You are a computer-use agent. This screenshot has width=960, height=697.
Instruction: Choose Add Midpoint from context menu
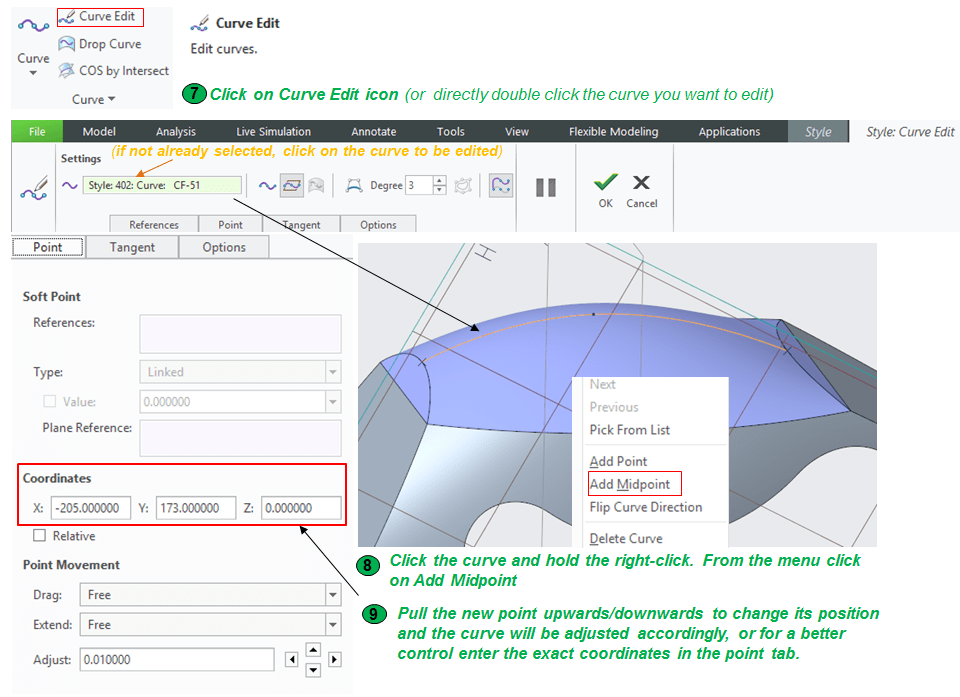[x=630, y=484]
